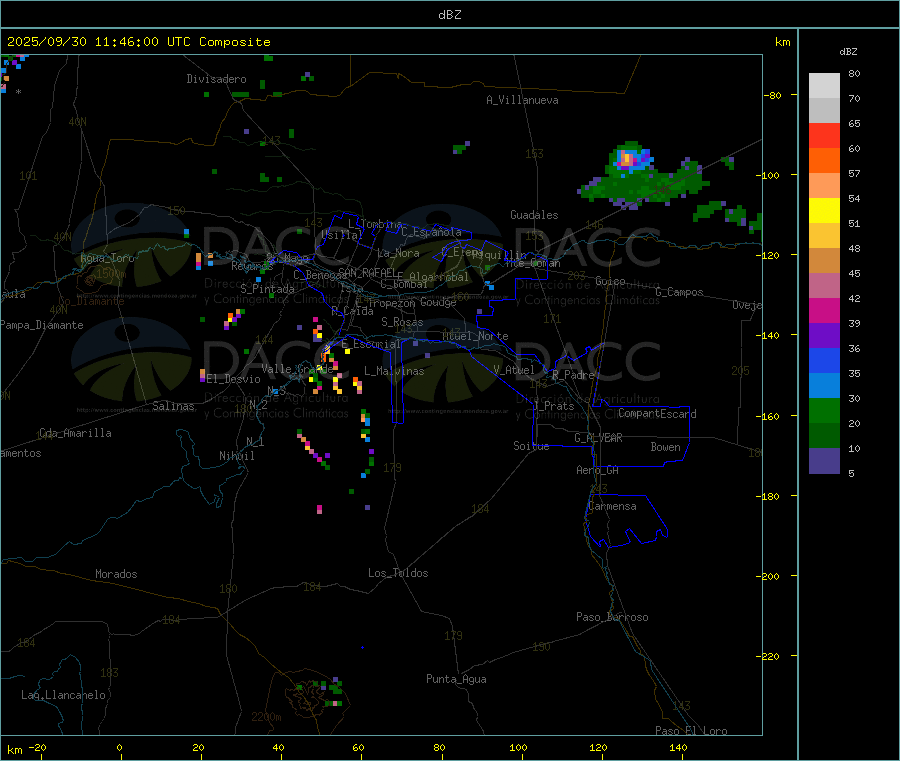This screenshot has width=900, height=761.
Task: Click the 'Lag.Llancanelo' label
Action: [63, 695]
